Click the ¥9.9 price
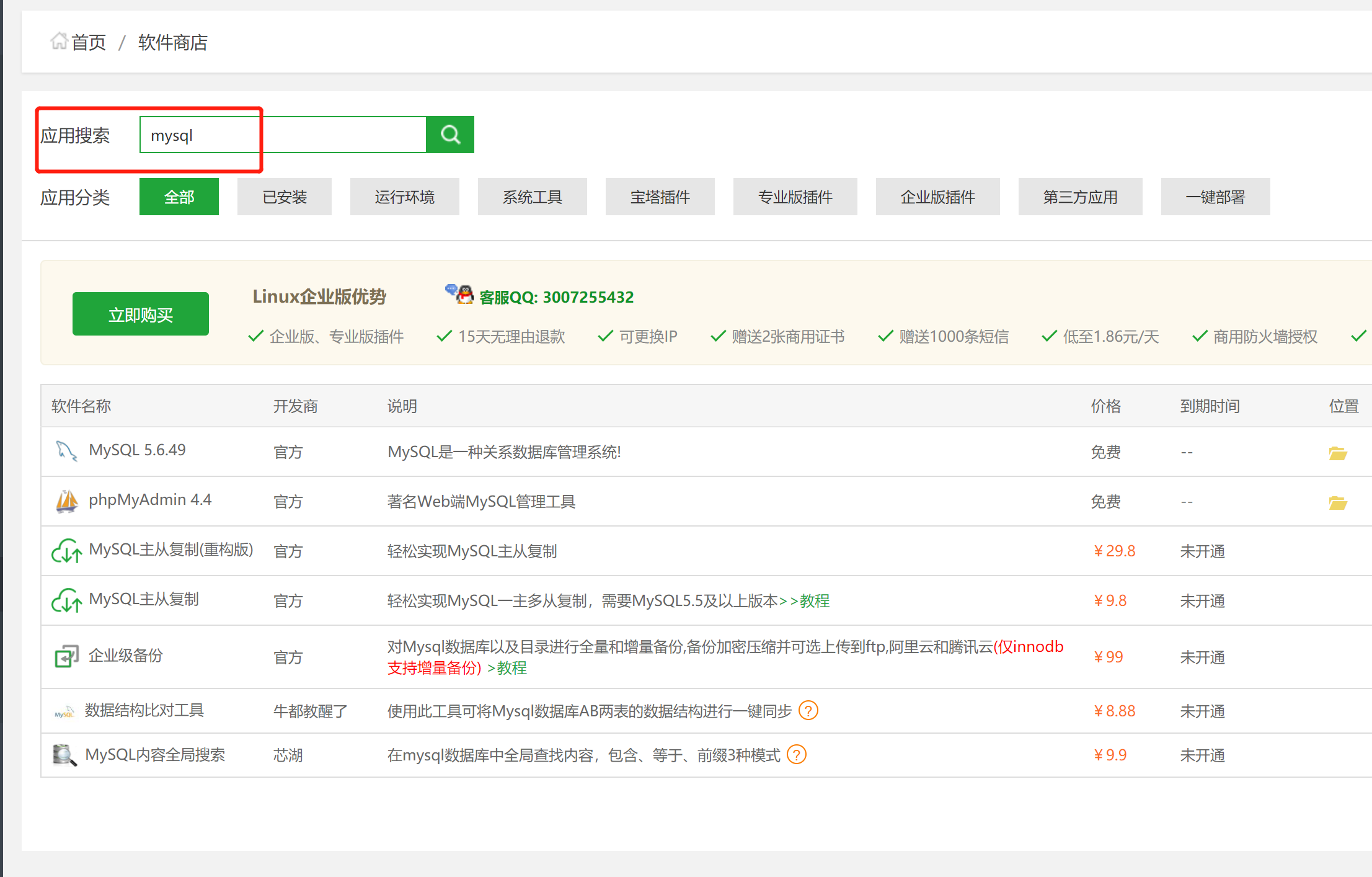The image size is (1372, 877). (x=1110, y=755)
